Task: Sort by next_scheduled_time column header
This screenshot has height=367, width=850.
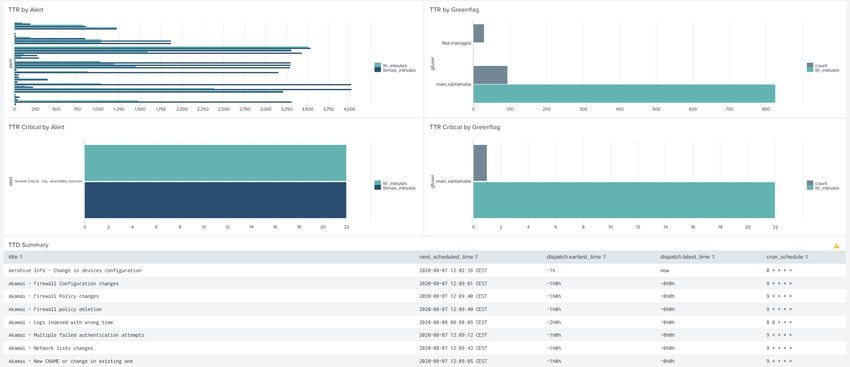Action: click(448, 256)
